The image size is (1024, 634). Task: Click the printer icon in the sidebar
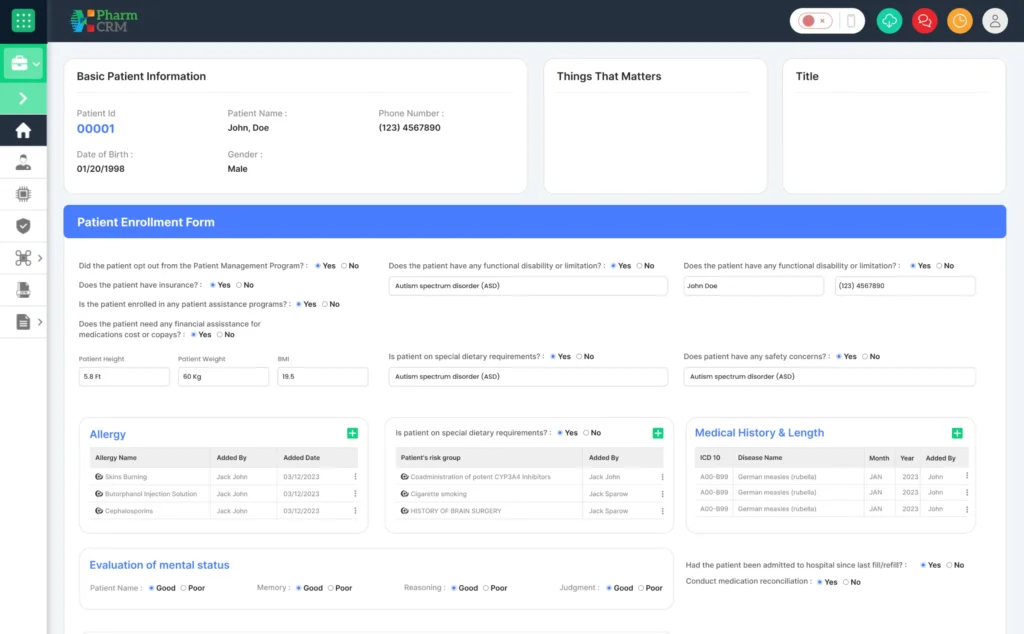coord(23,289)
